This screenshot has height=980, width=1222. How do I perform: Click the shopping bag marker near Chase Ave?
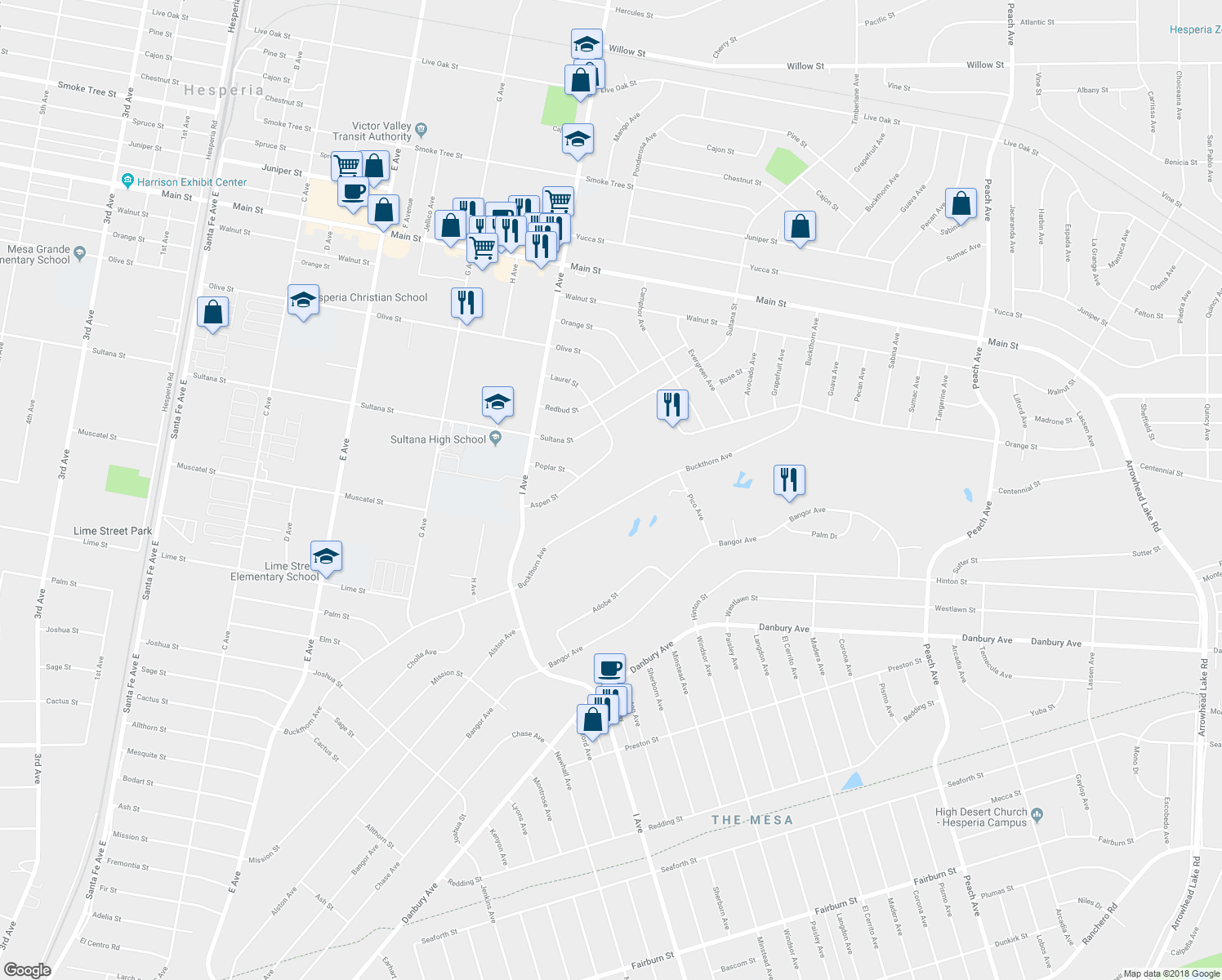point(594,720)
